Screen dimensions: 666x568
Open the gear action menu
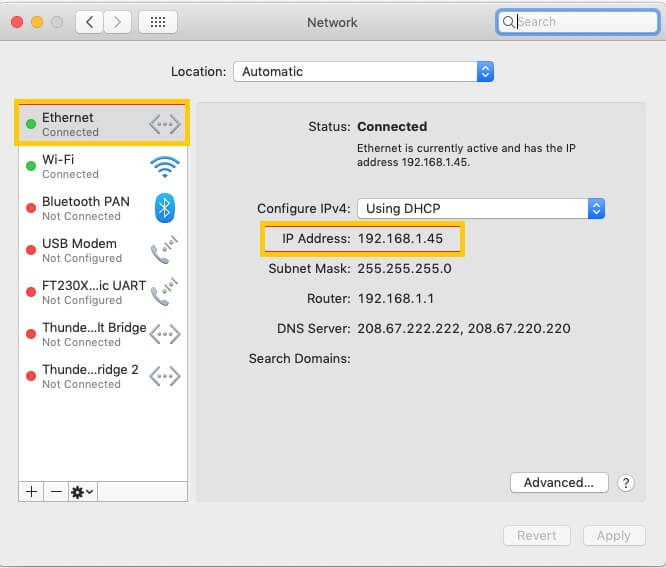[x=82, y=492]
